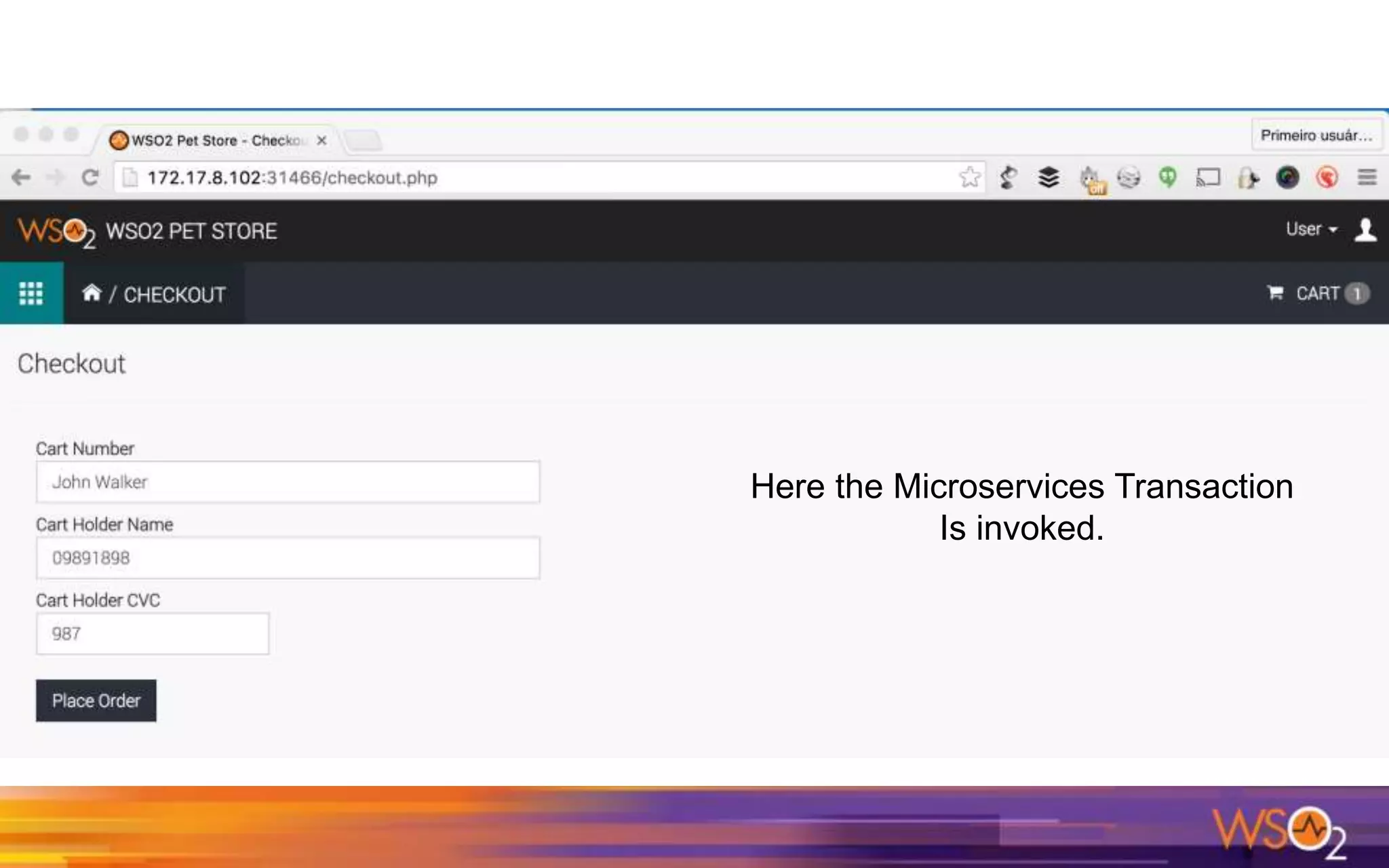Open the grid apps menu icon
The height and width of the screenshot is (868, 1389).
[x=31, y=293]
